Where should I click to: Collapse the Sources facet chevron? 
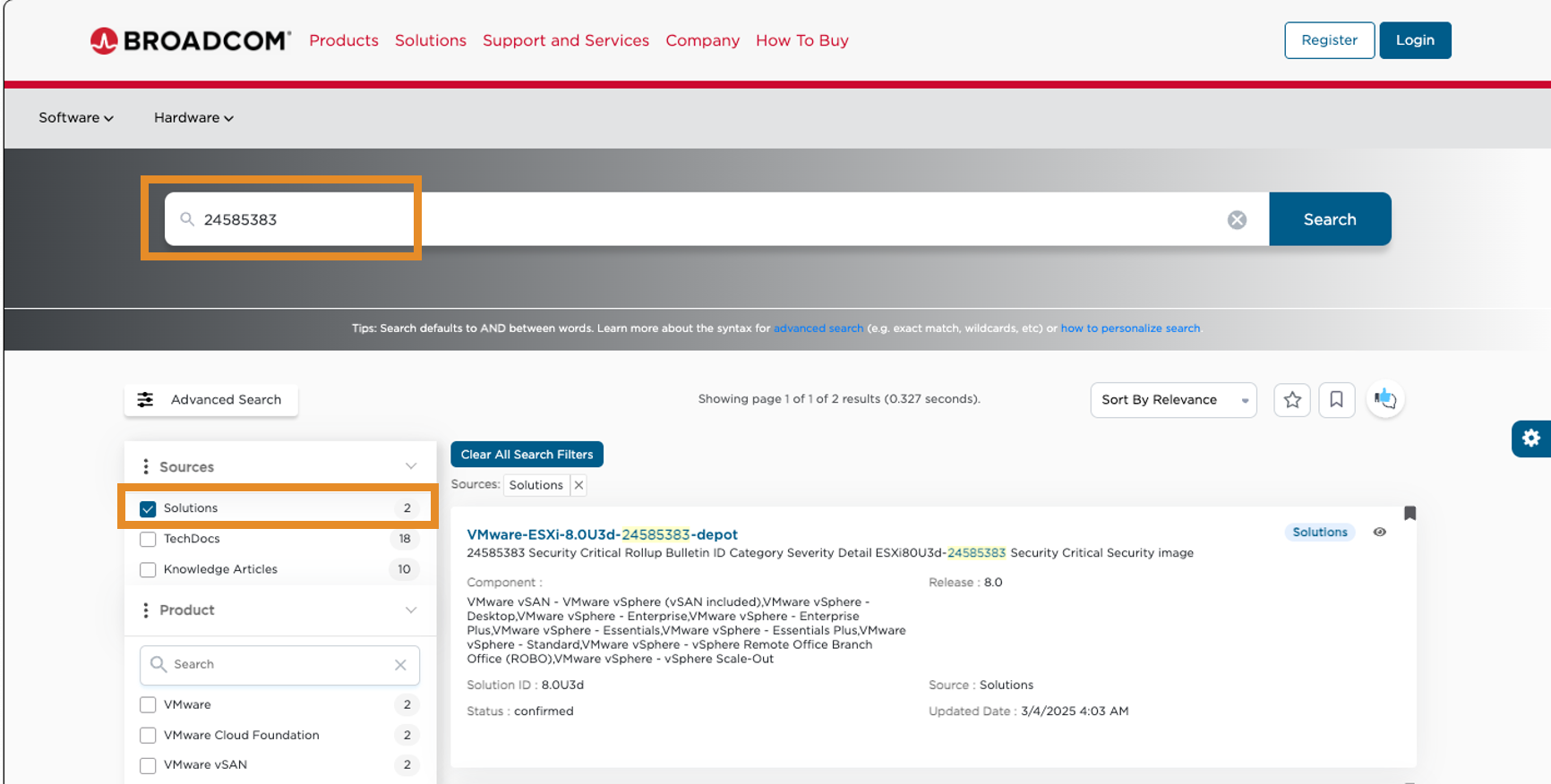point(411,466)
